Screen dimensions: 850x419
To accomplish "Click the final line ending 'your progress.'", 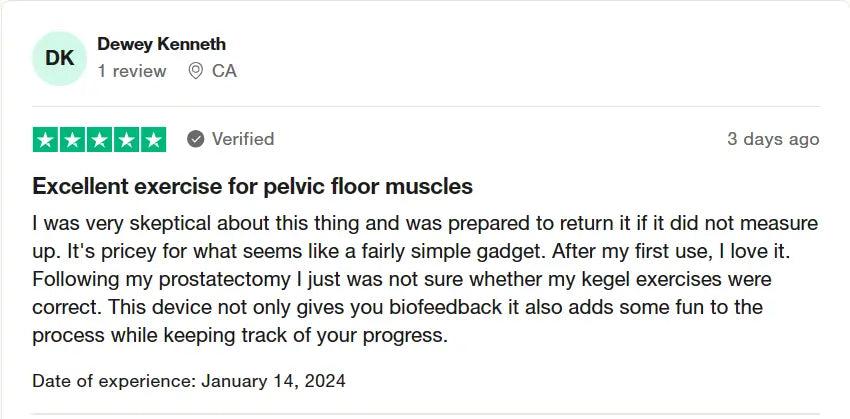I will (x=240, y=336).
